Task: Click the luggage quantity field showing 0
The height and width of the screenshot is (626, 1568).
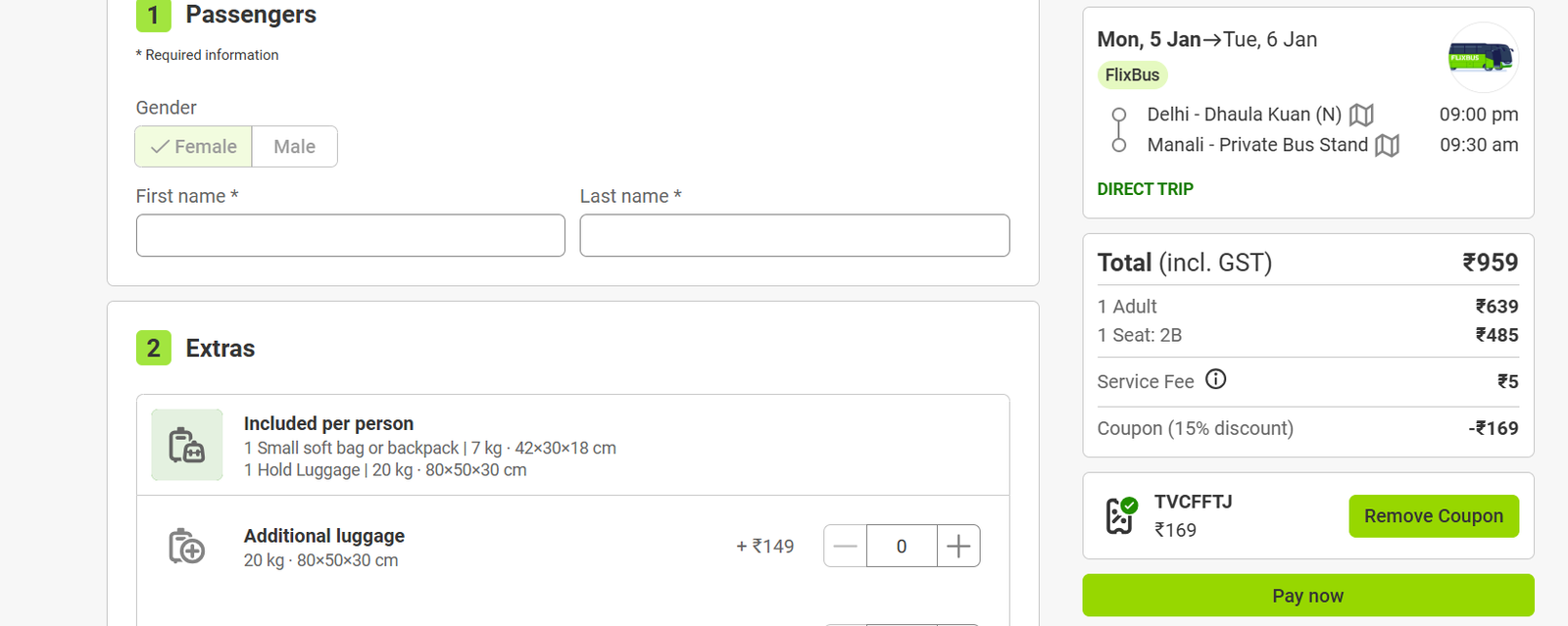Action: point(902,546)
